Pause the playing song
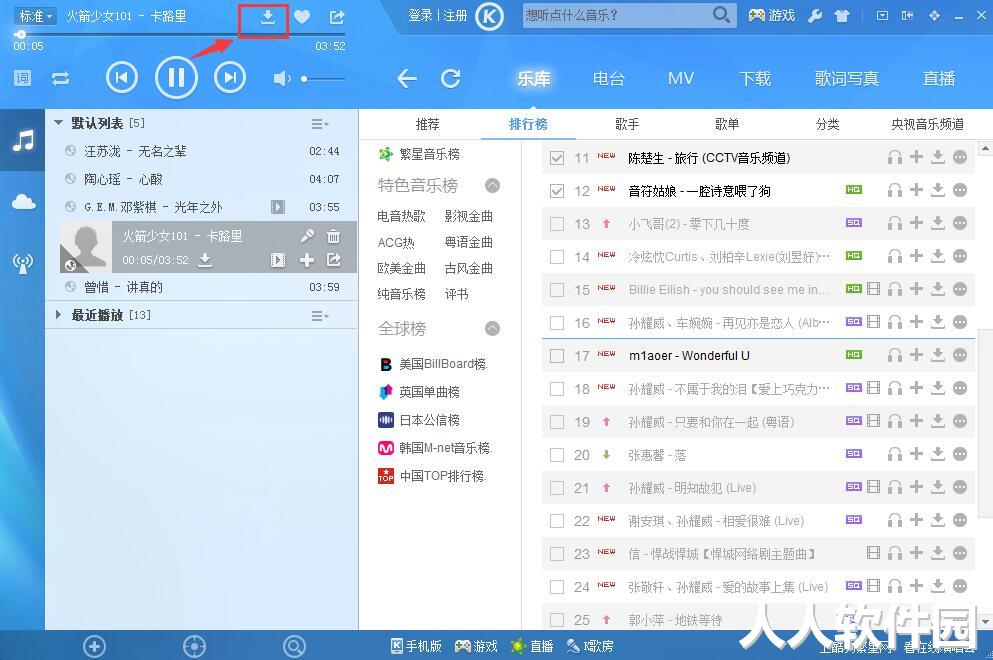 tap(176, 77)
